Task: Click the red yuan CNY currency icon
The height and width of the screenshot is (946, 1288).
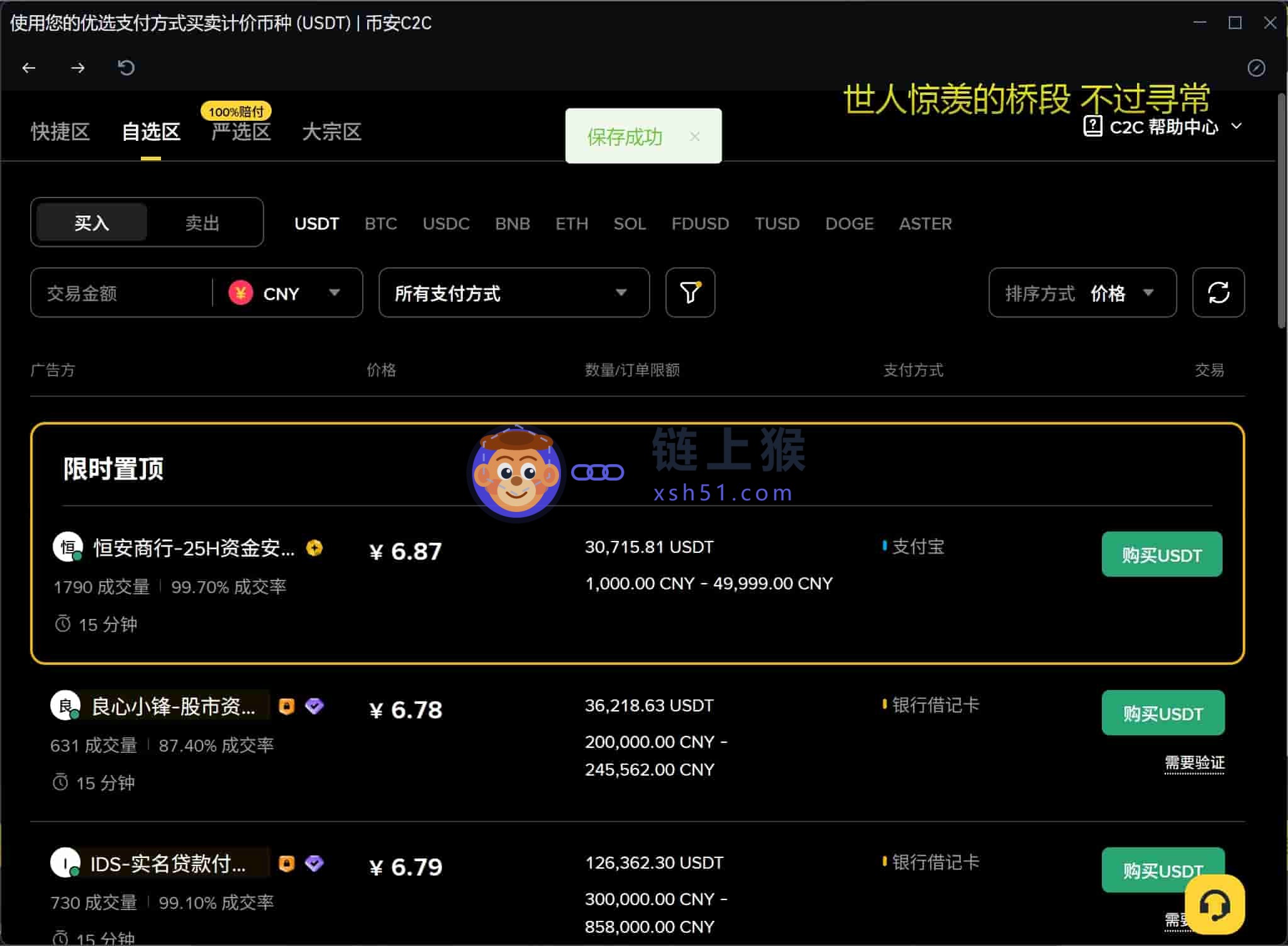Action: (240, 292)
